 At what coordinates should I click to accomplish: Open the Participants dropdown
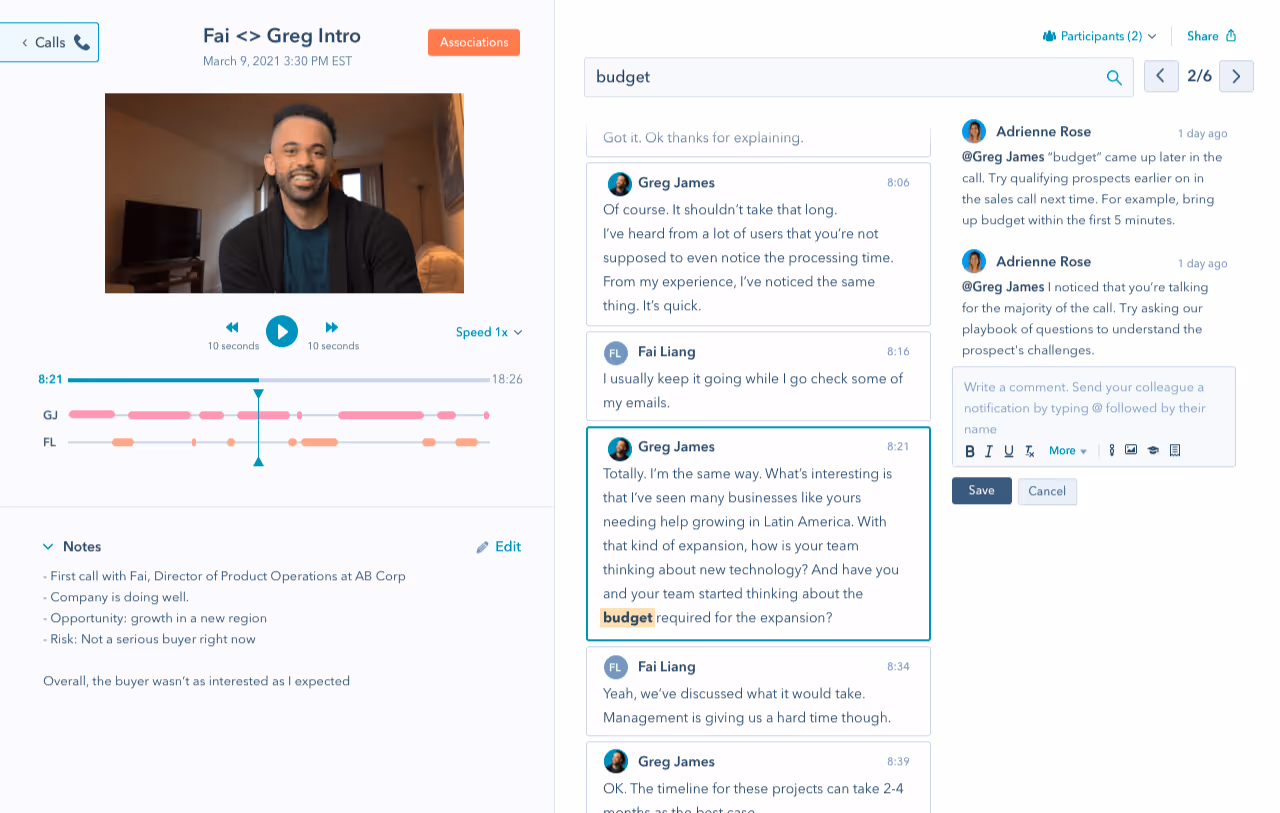[1098, 36]
